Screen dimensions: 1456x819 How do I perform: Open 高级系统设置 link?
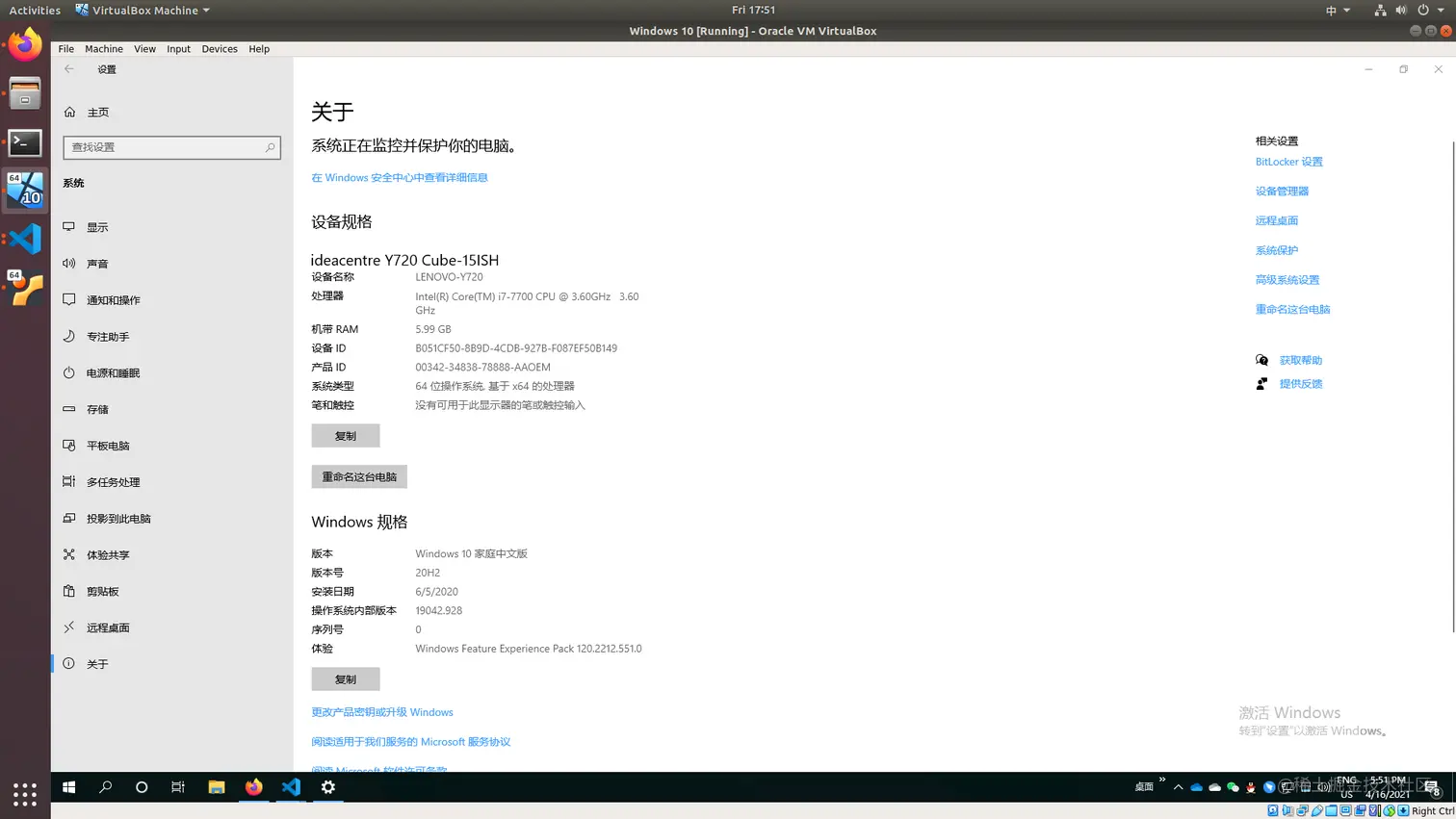pos(1287,280)
